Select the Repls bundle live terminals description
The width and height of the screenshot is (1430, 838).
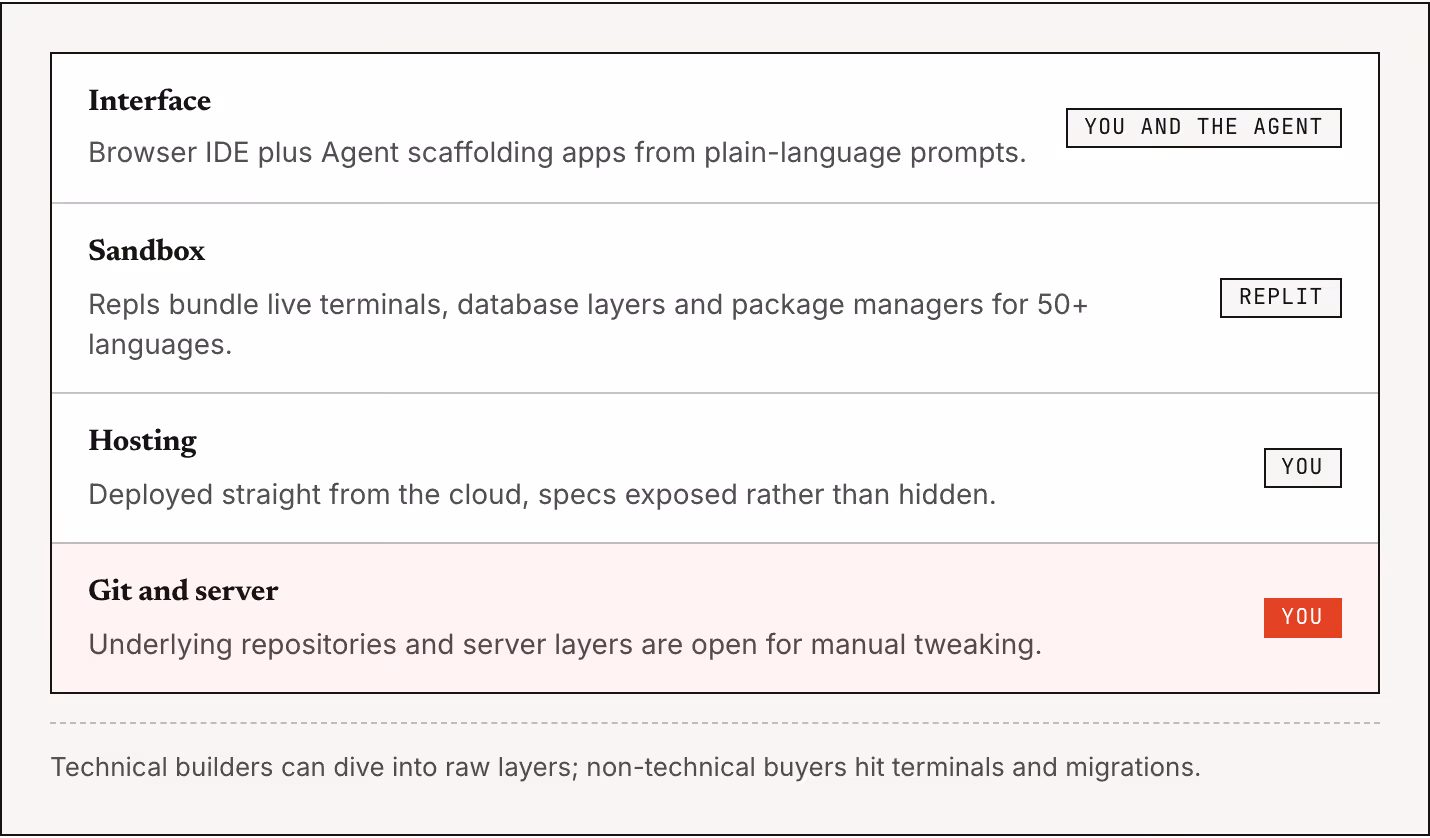click(588, 324)
